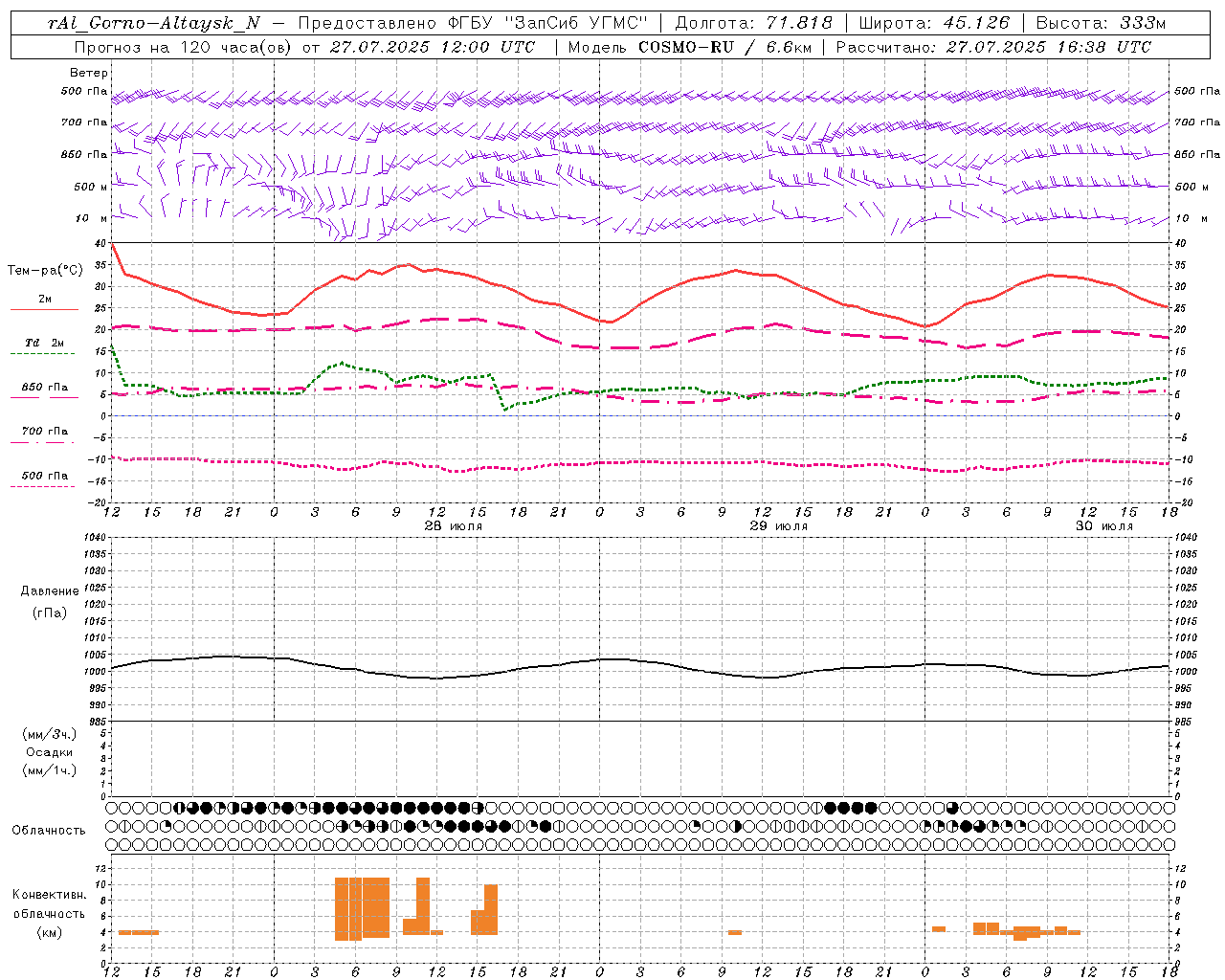Click the elevation label Высота: 333м
Viewport: 1225px width, 980px height.
[x=1102, y=24]
